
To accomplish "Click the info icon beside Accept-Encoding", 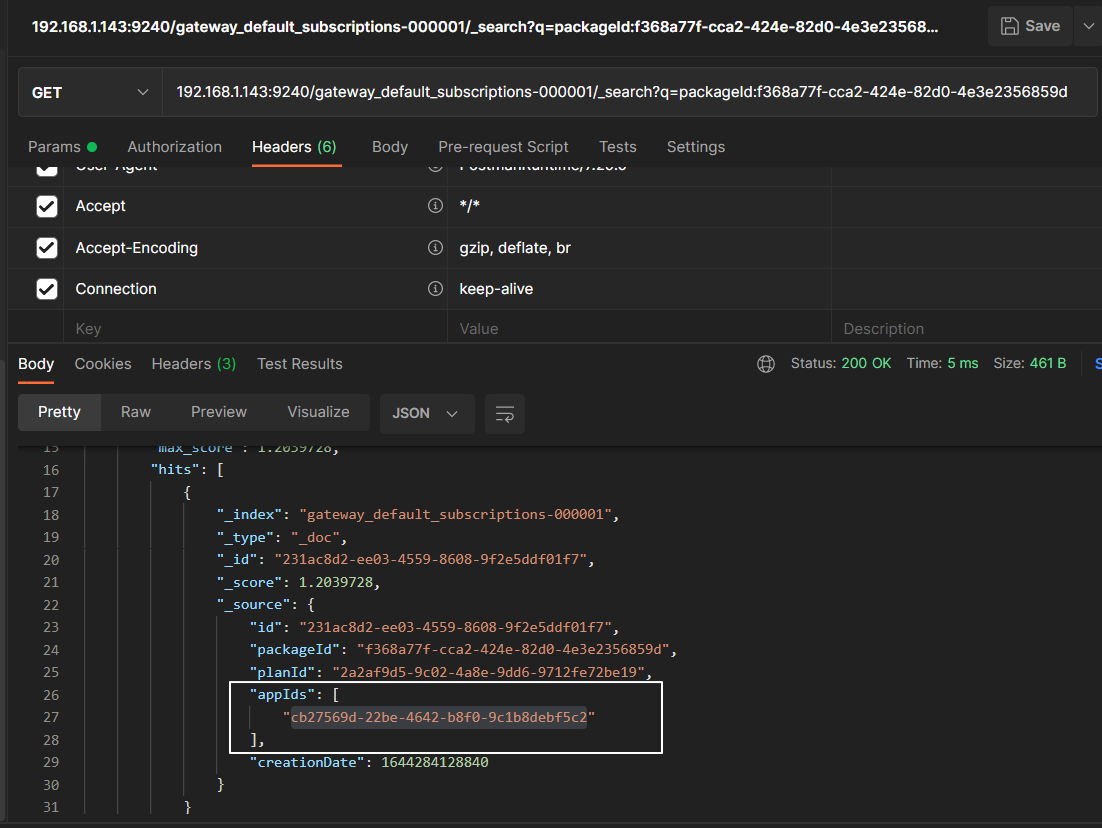I will point(435,248).
